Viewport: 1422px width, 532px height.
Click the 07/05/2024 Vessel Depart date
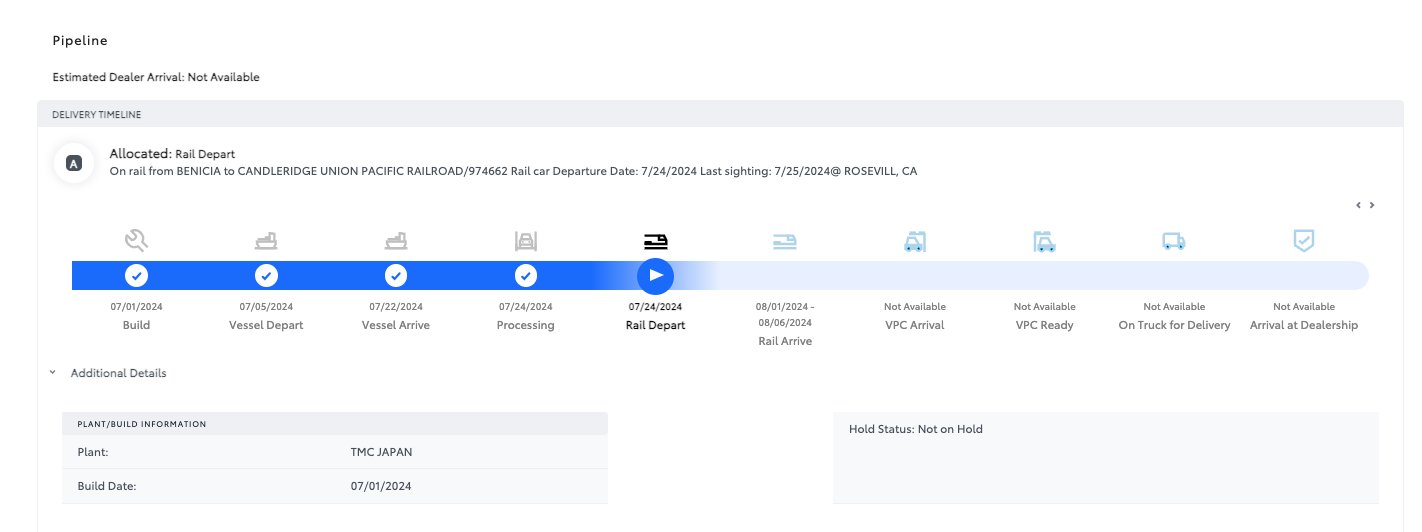[x=266, y=307]
